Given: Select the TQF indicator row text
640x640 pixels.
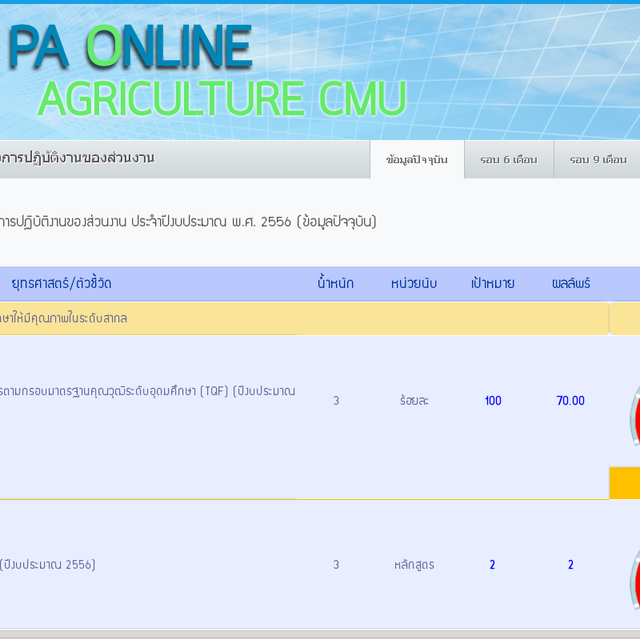Looking at the screenshot, I should [147, 391].
